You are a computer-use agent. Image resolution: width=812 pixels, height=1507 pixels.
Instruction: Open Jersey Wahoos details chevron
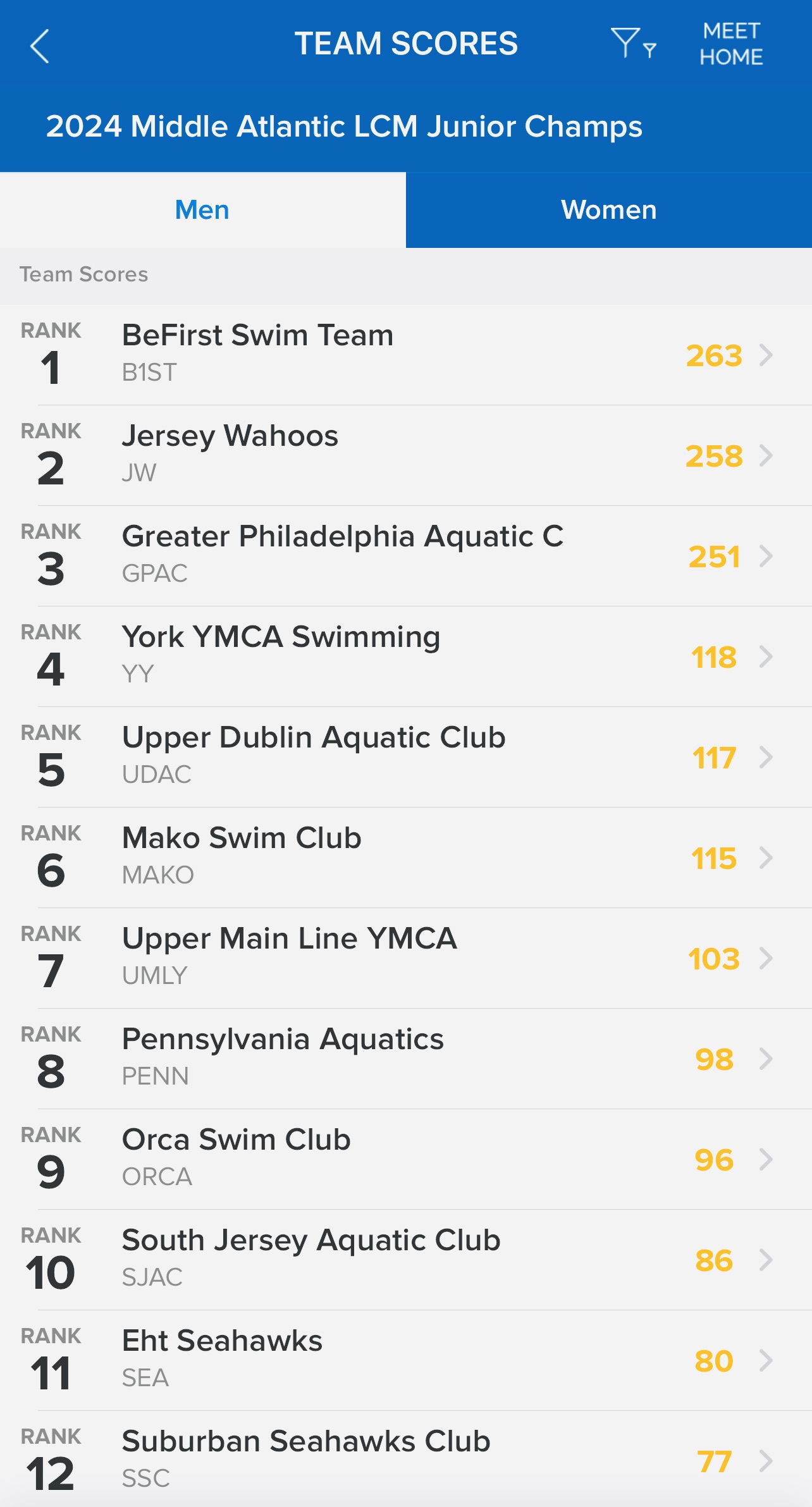(x=766, y=455)
